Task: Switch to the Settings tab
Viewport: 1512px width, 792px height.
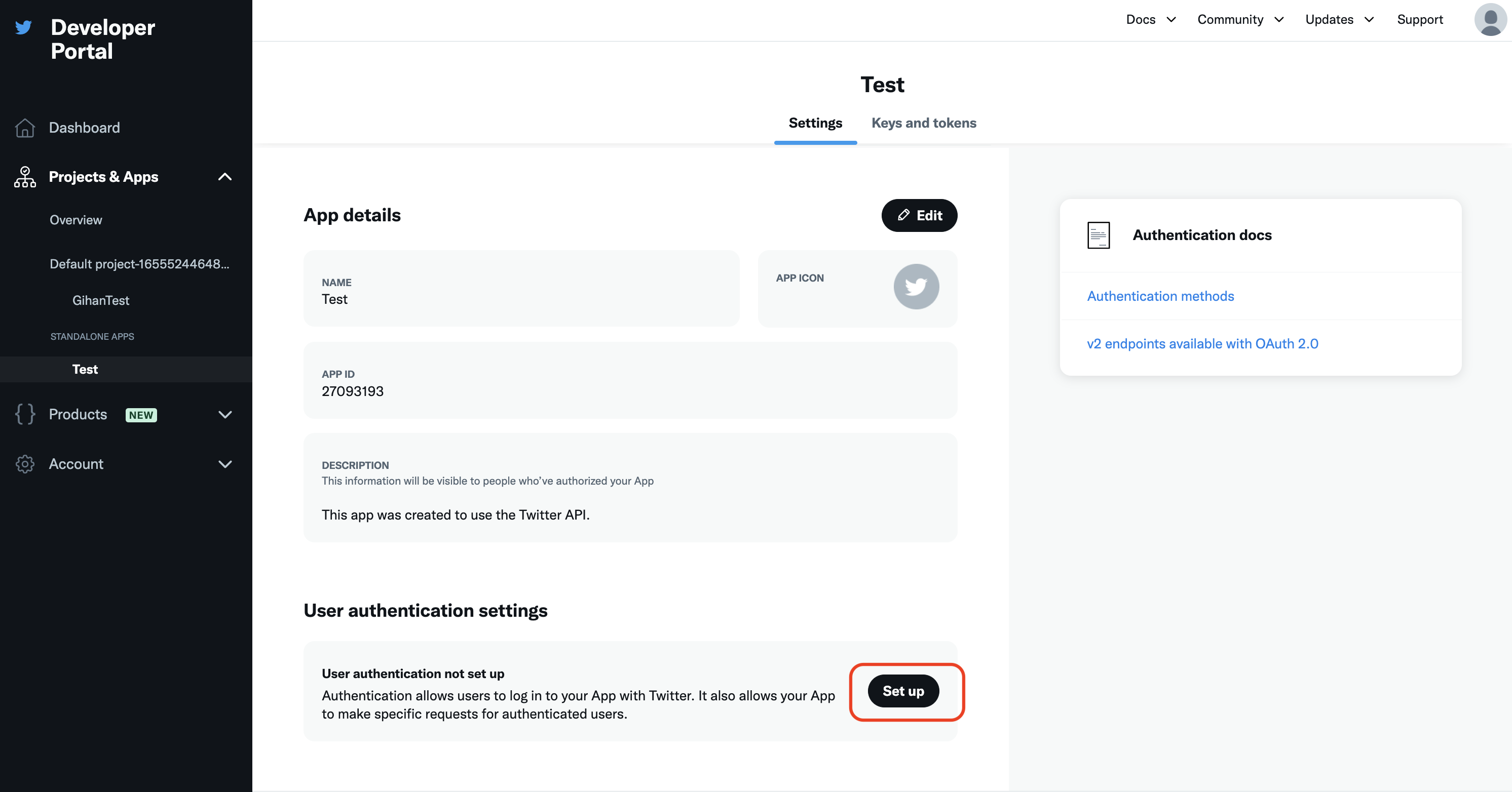Action: pyautogui.click(x=815, y=123)
